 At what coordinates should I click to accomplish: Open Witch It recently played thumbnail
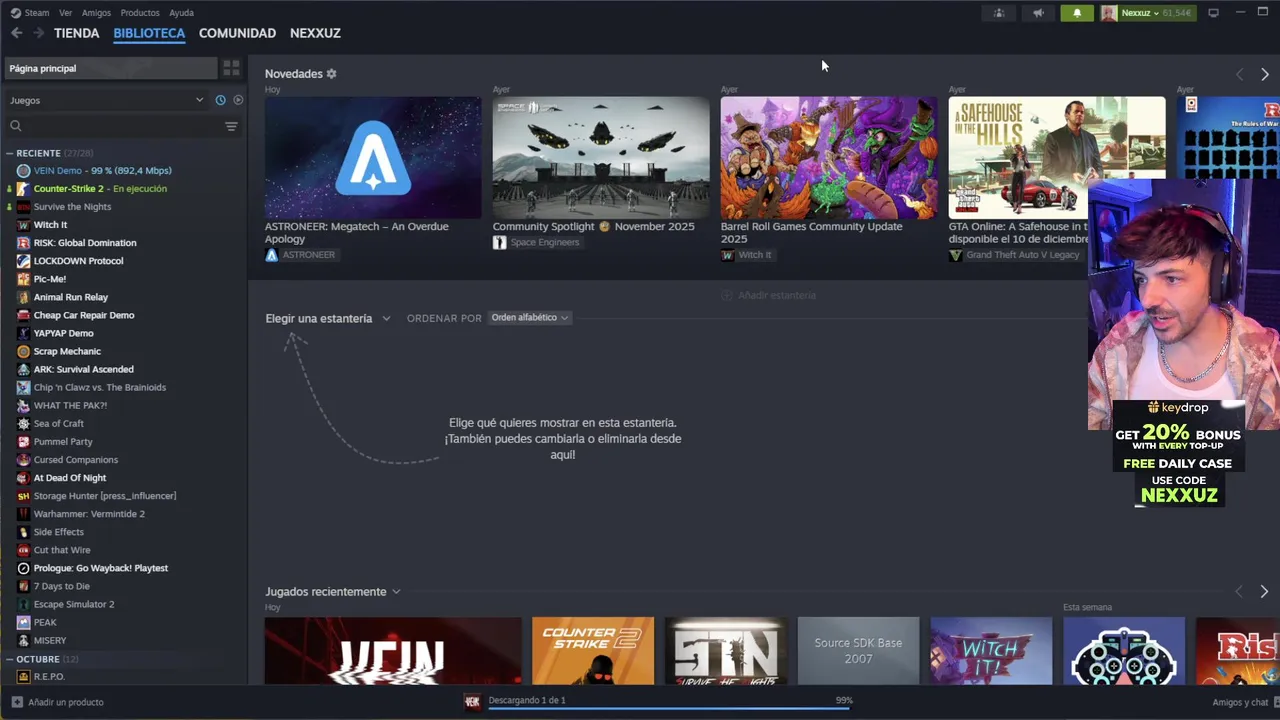pos(991,651)
